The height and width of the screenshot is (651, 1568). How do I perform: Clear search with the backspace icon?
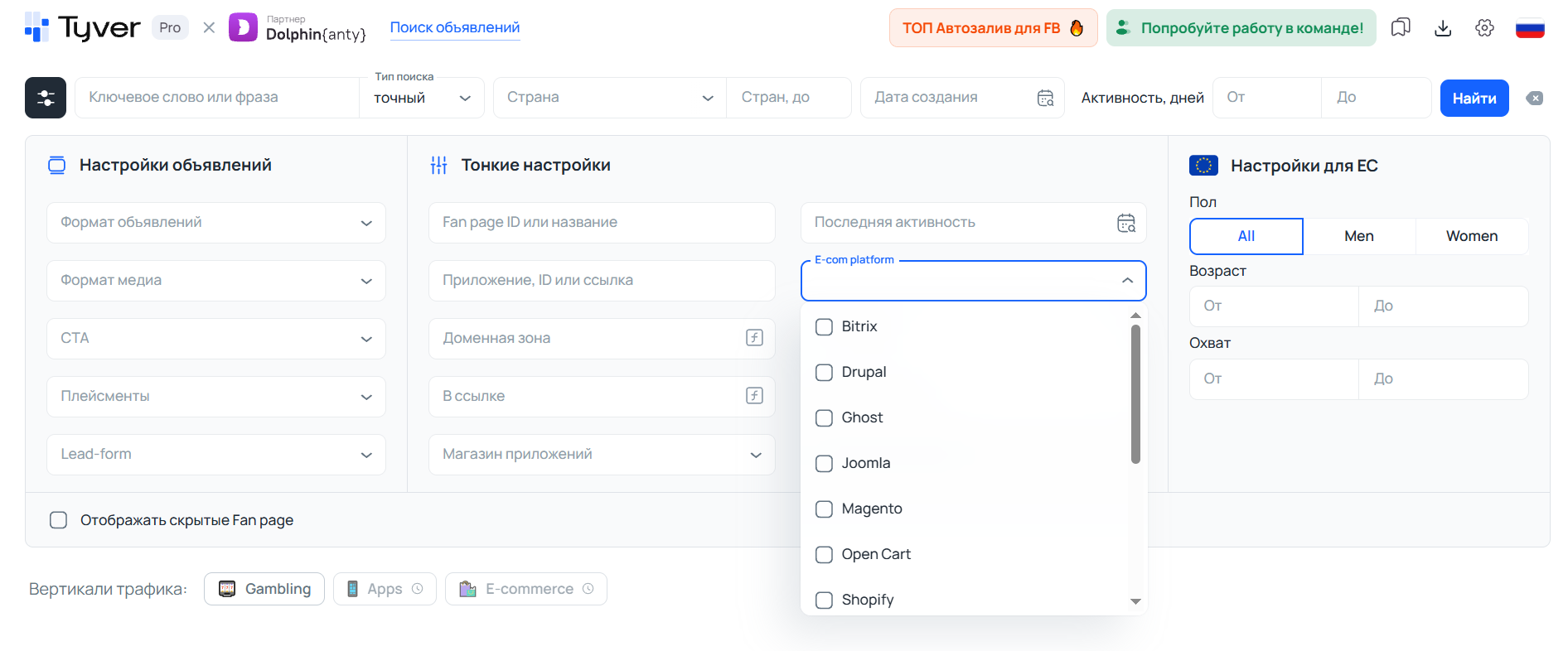[x=1535, y=98]
